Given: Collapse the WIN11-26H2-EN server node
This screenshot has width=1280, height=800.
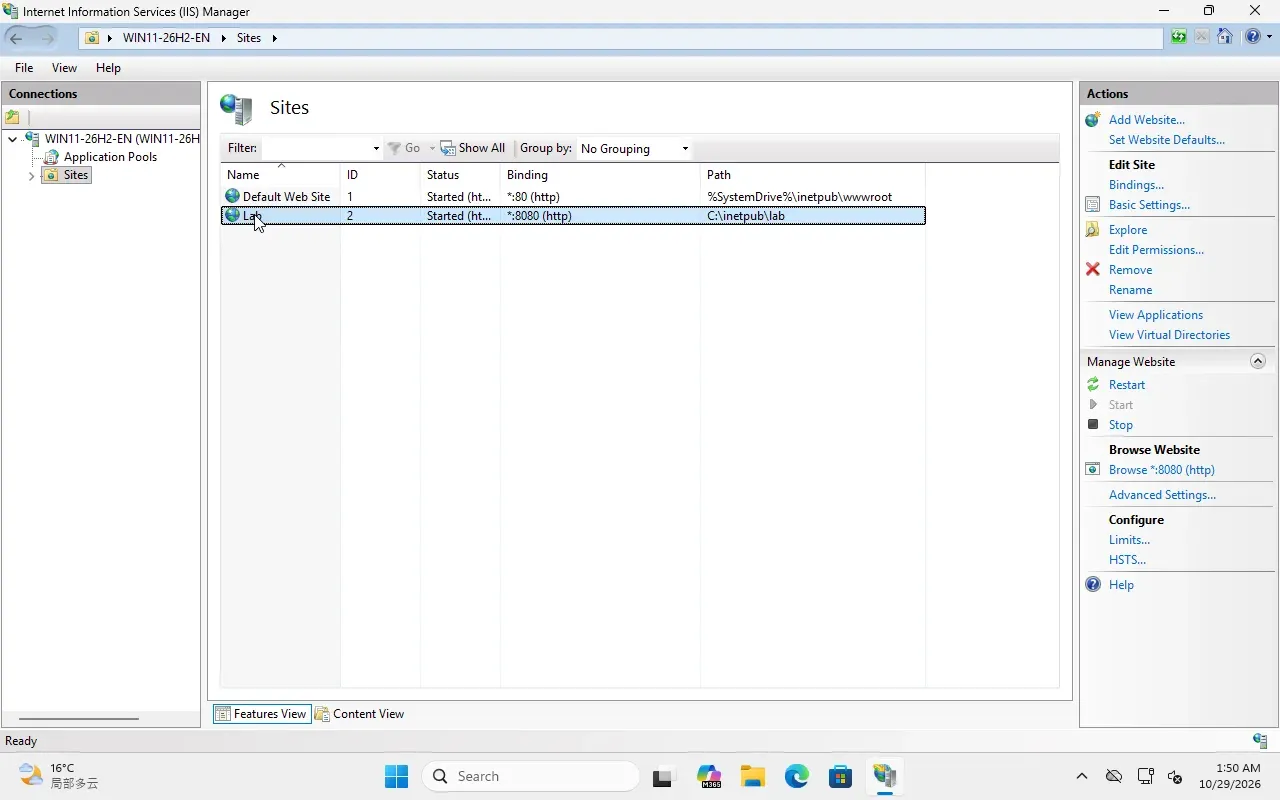Looking at the screenshot, I should tap(12, 139).
